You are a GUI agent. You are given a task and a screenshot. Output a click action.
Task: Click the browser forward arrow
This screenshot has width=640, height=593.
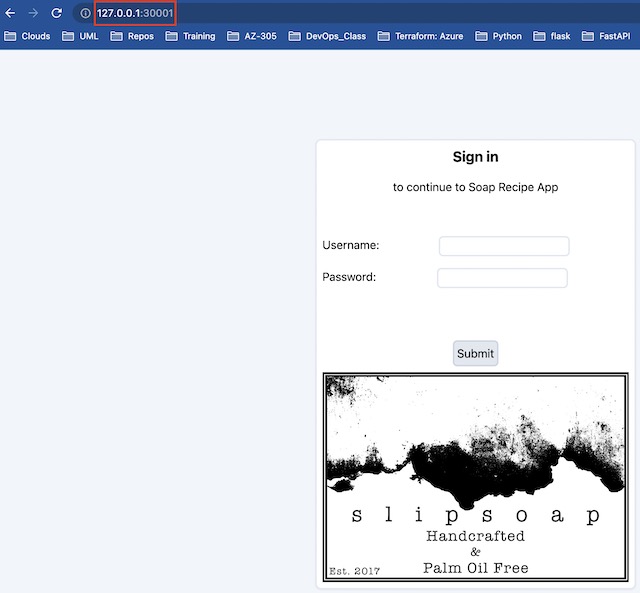click(33, 13)
